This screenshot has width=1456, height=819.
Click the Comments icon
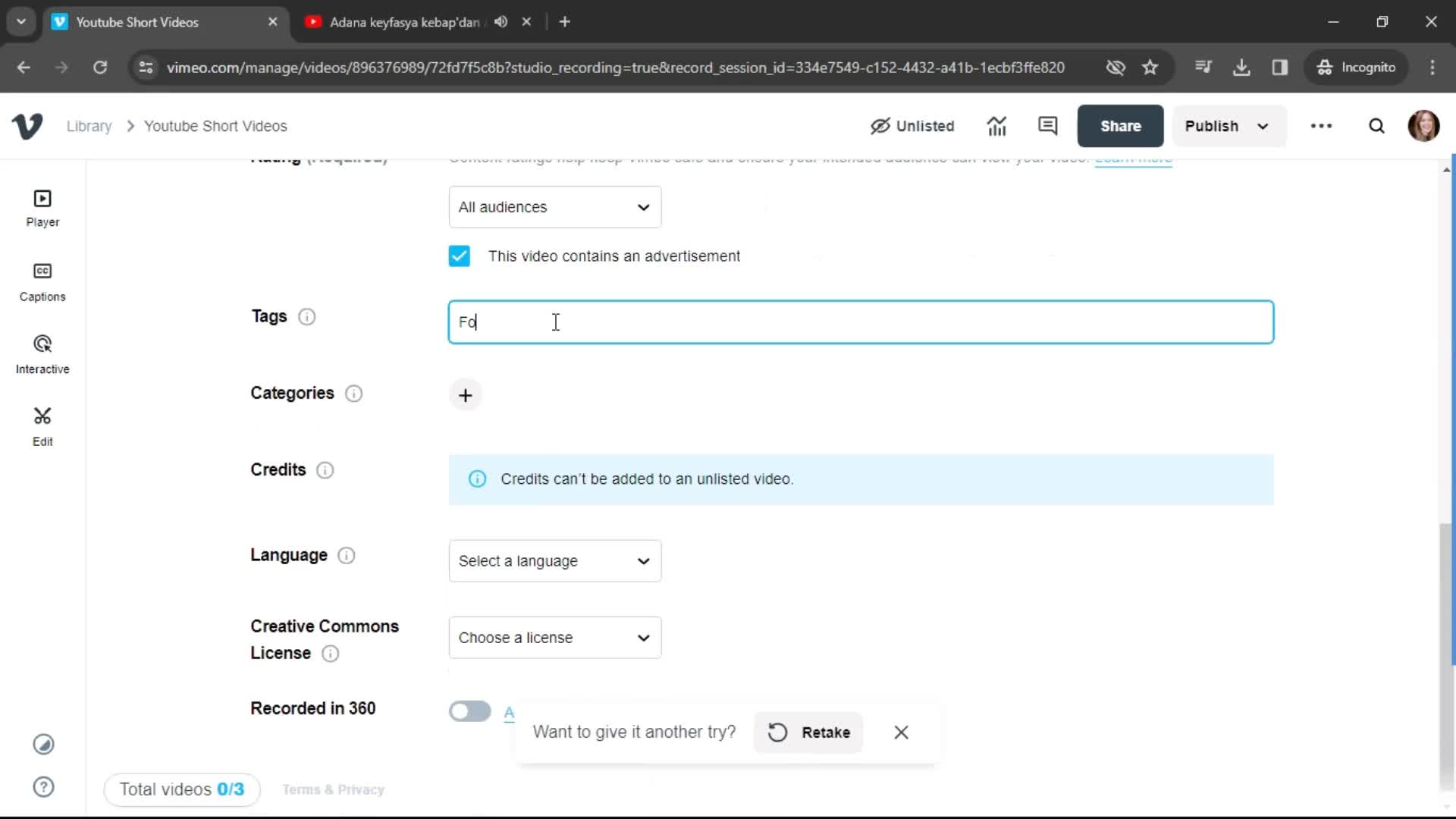tap(1049, 126)
